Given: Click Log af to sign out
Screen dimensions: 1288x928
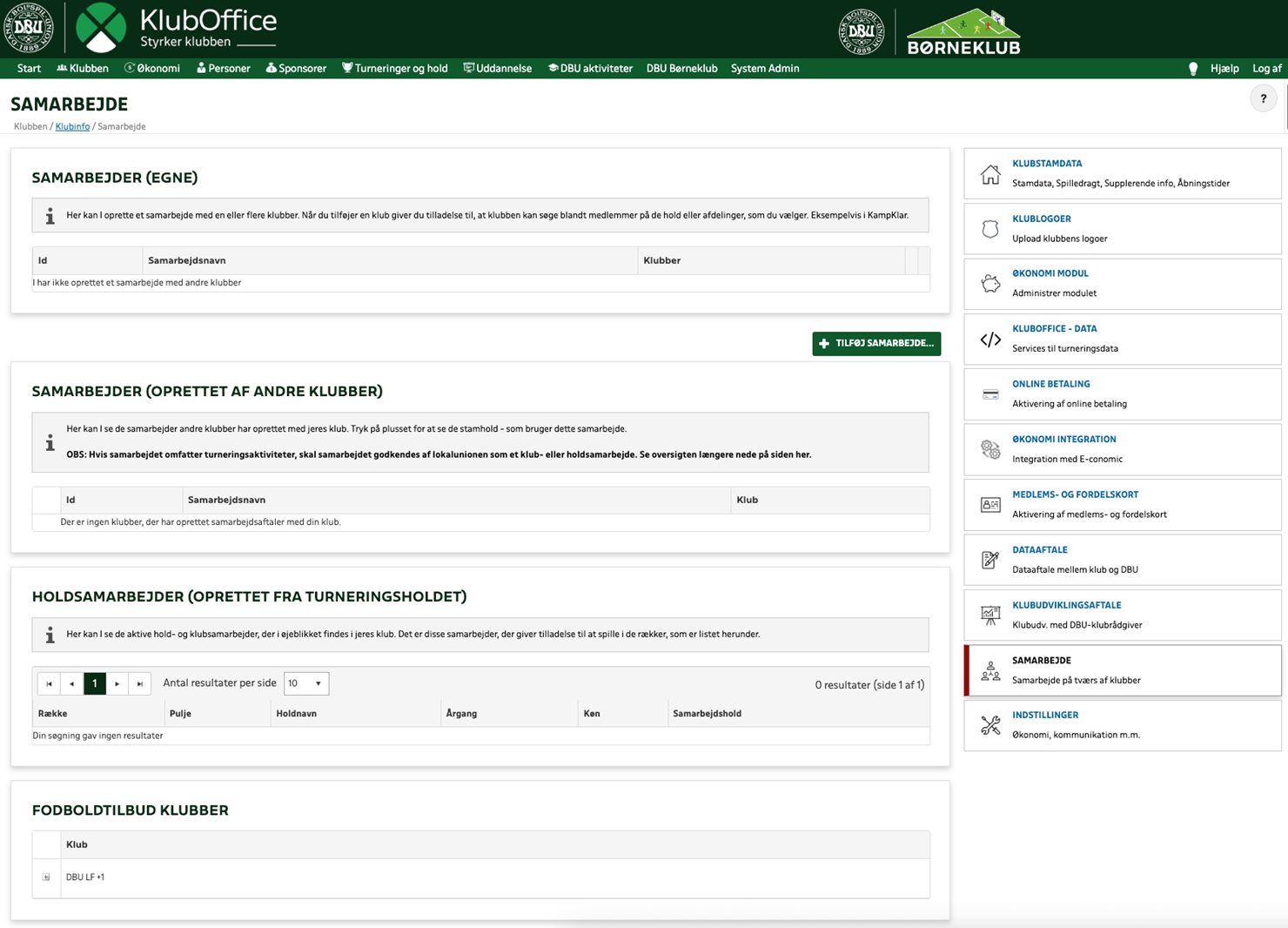Looking at the screenshot, I should point(1266,69).
